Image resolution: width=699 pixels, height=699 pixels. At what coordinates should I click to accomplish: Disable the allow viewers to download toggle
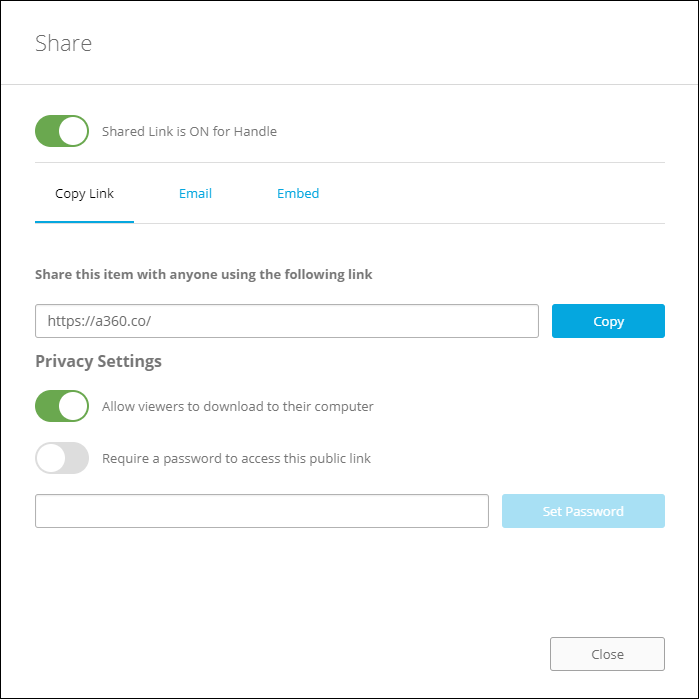click(x=62, y=406)
